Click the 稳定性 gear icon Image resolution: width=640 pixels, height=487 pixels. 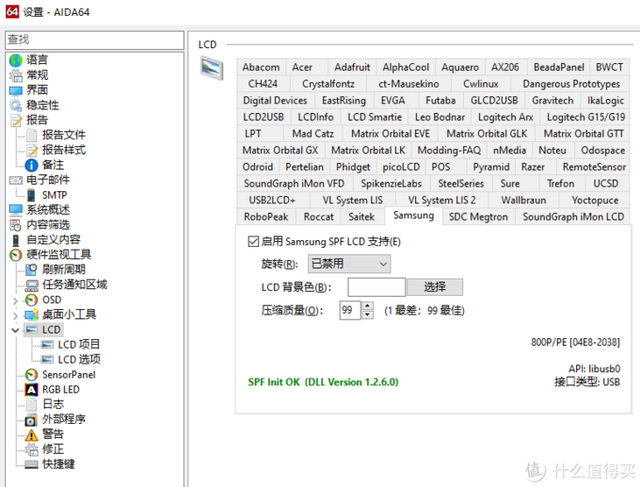point(16,105)
